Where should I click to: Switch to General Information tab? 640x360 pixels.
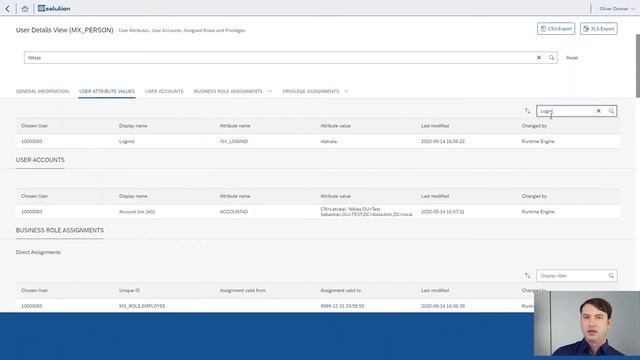click(x=42, y=91)
